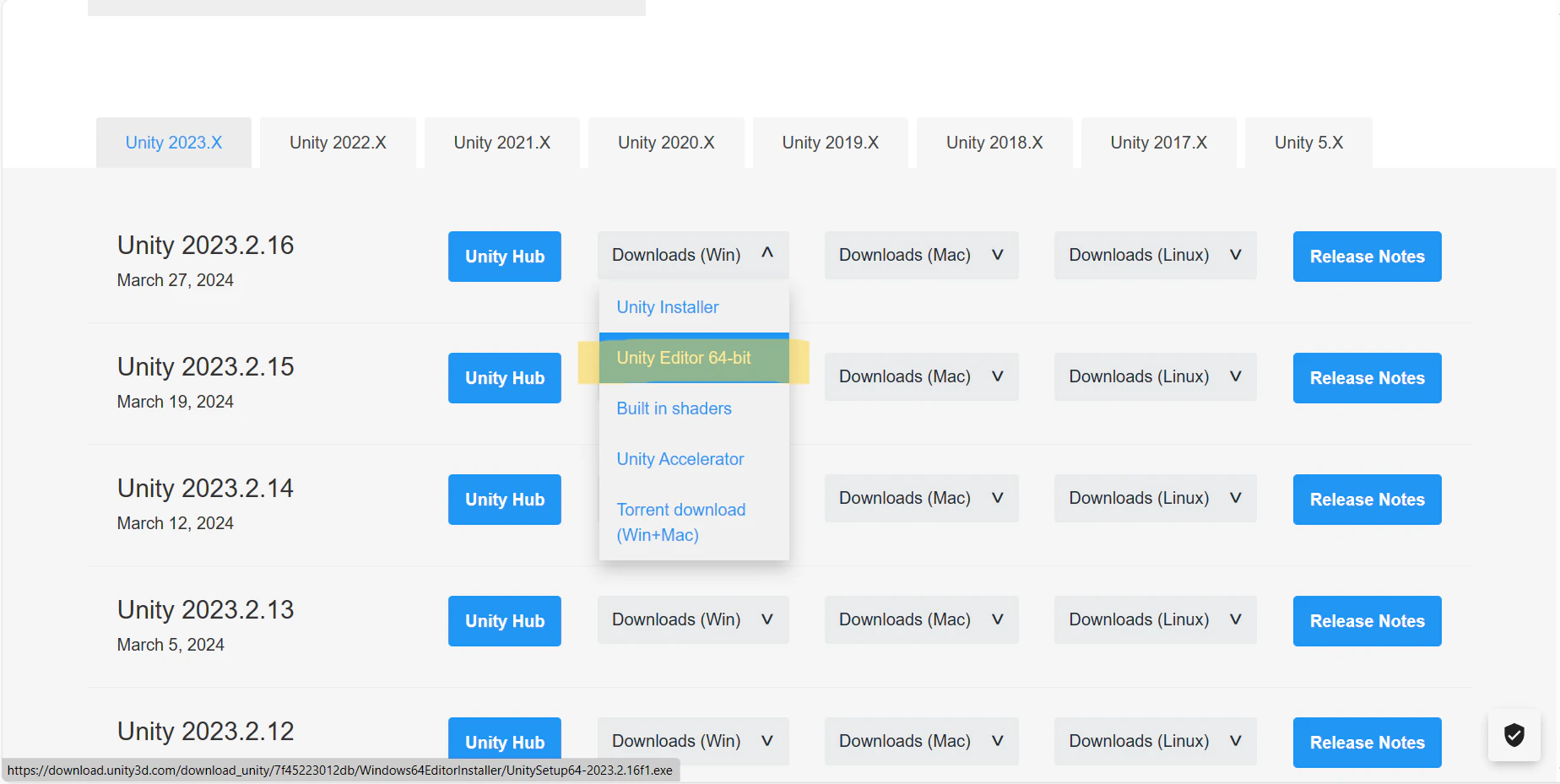Click the Unity 2023.2.12 version title
1560x784 pixels.
pyautogui.click(x=206, y=731)
